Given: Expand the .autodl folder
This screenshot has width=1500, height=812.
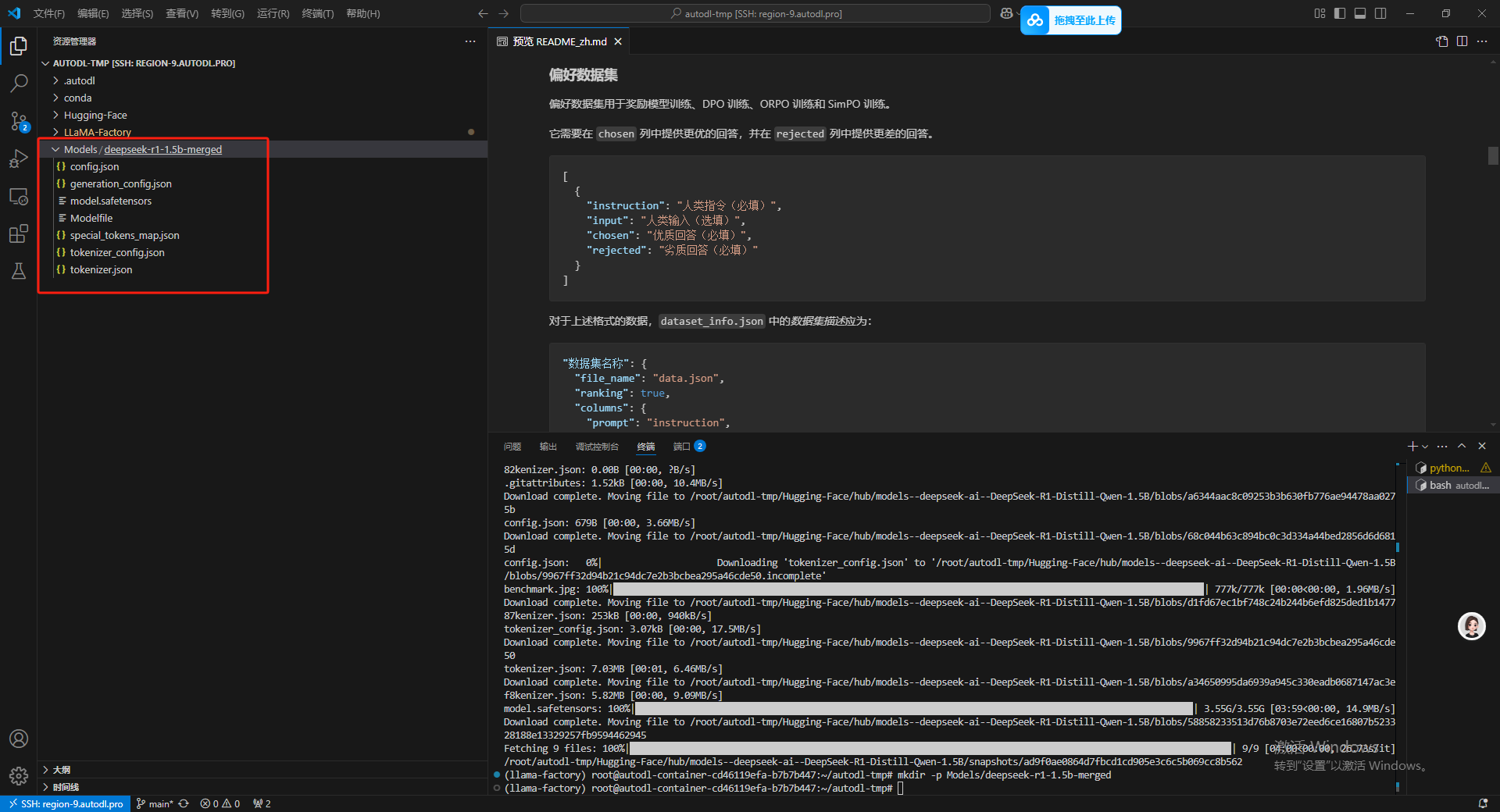Looking at the screenshot, I should pyautogui.click(x=262, y=80).
